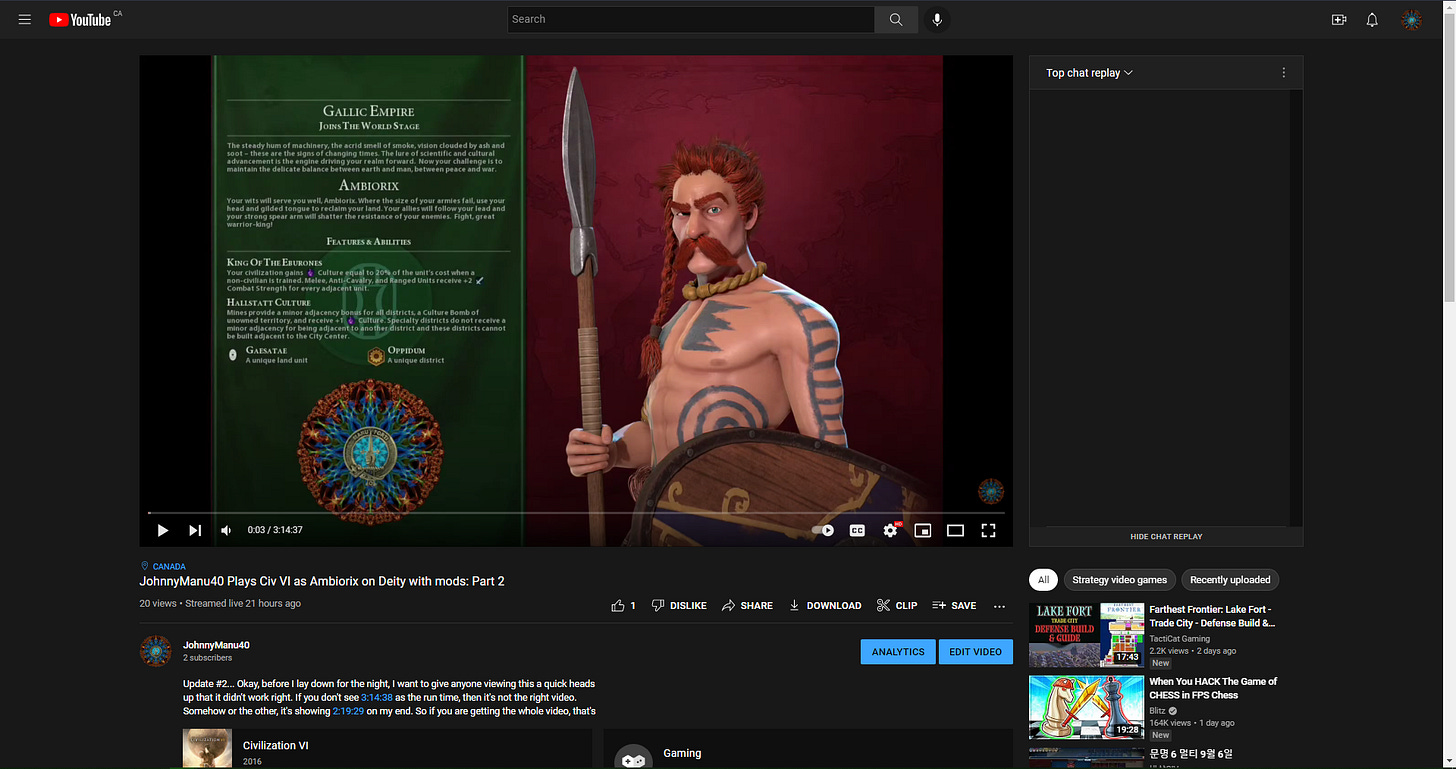
Task: Click HIDE CHAT REPLAY
Action: [1166, 536]
